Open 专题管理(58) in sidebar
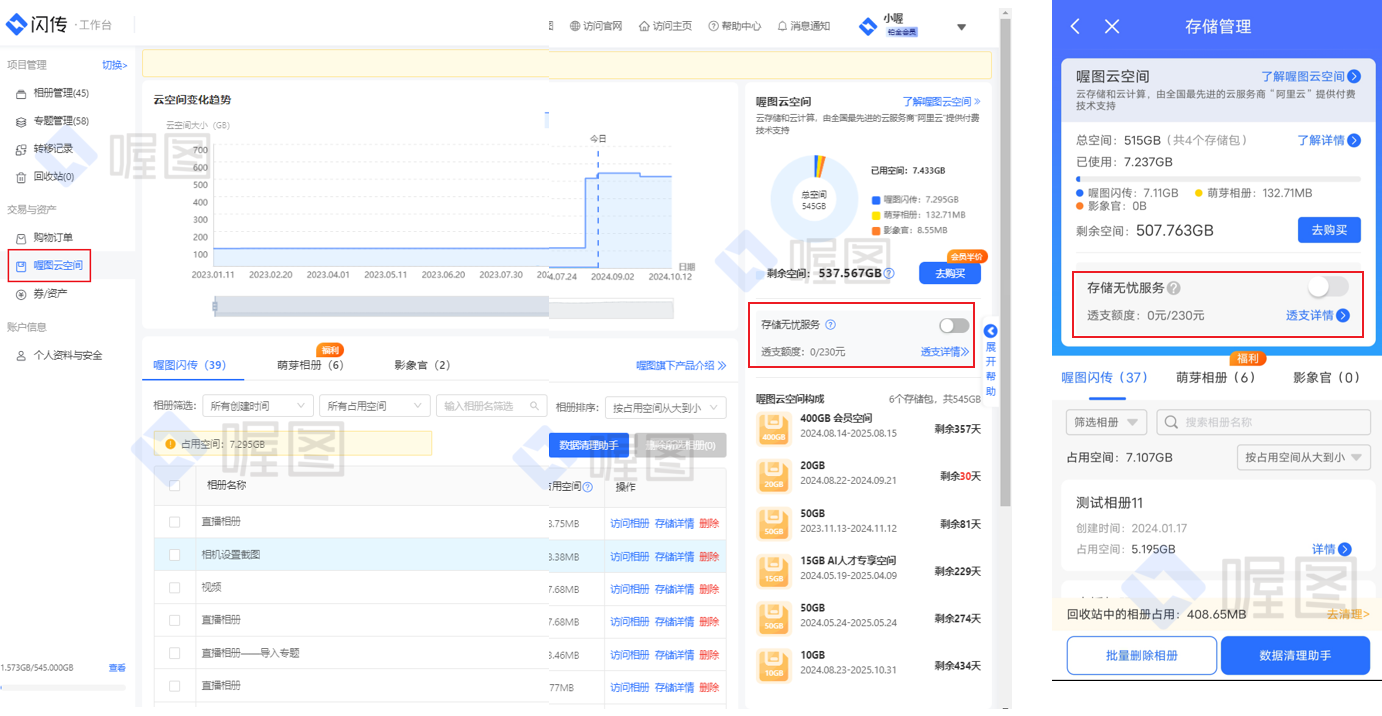 pyautogui.click(x=60, y=121)
